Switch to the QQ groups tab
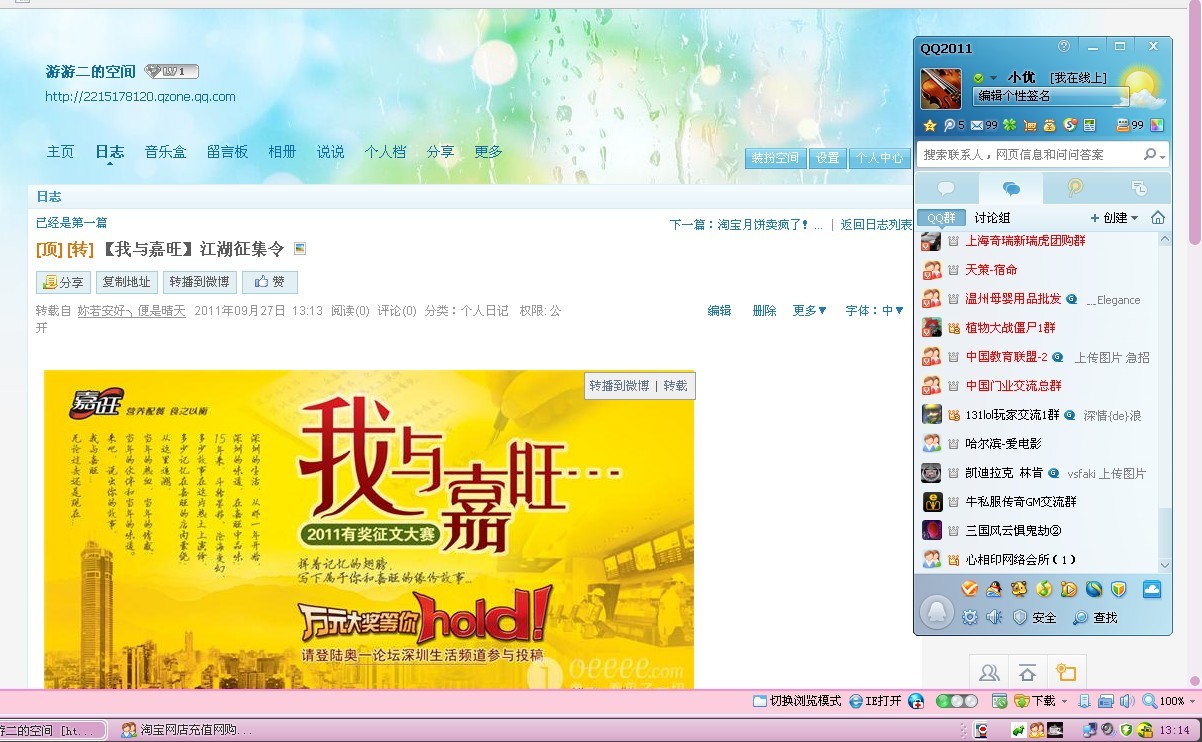This screenshot has width=1202, height=742. point(1011,188)
